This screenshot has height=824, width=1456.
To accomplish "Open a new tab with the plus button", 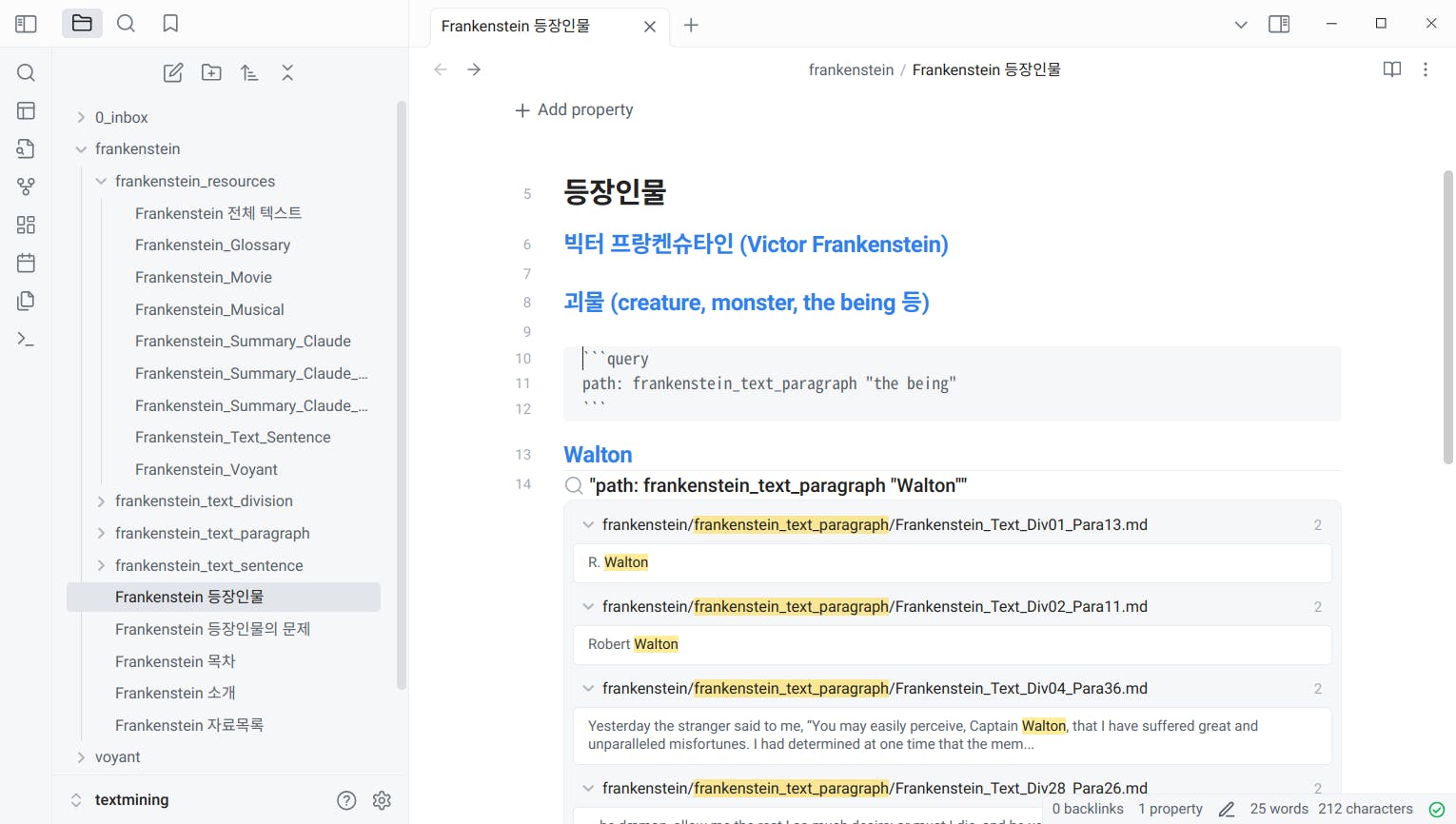I will (691, 26).
